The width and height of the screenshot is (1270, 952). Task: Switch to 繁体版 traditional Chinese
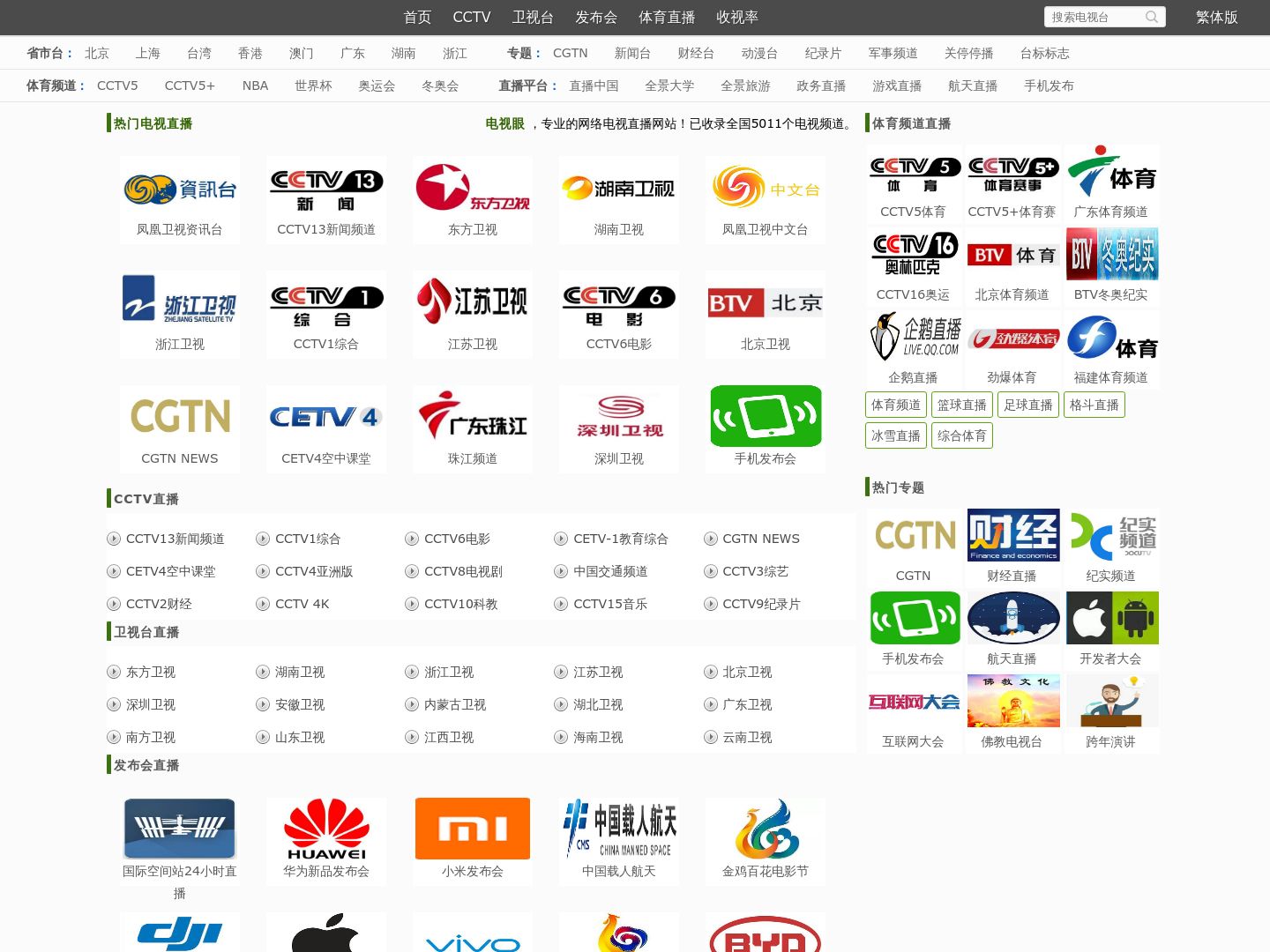pos(1217,17)
